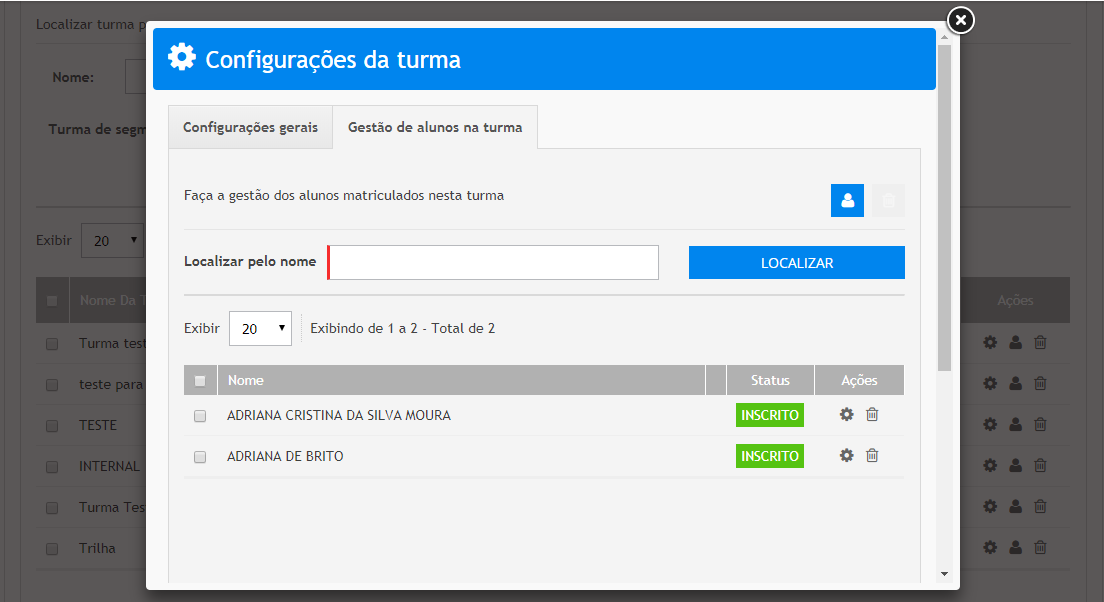Image resolution: width=1104 pixels, height=602 pixels.
Task: Open the background page Exibir dropdown
Action: (x=112, y=241)
